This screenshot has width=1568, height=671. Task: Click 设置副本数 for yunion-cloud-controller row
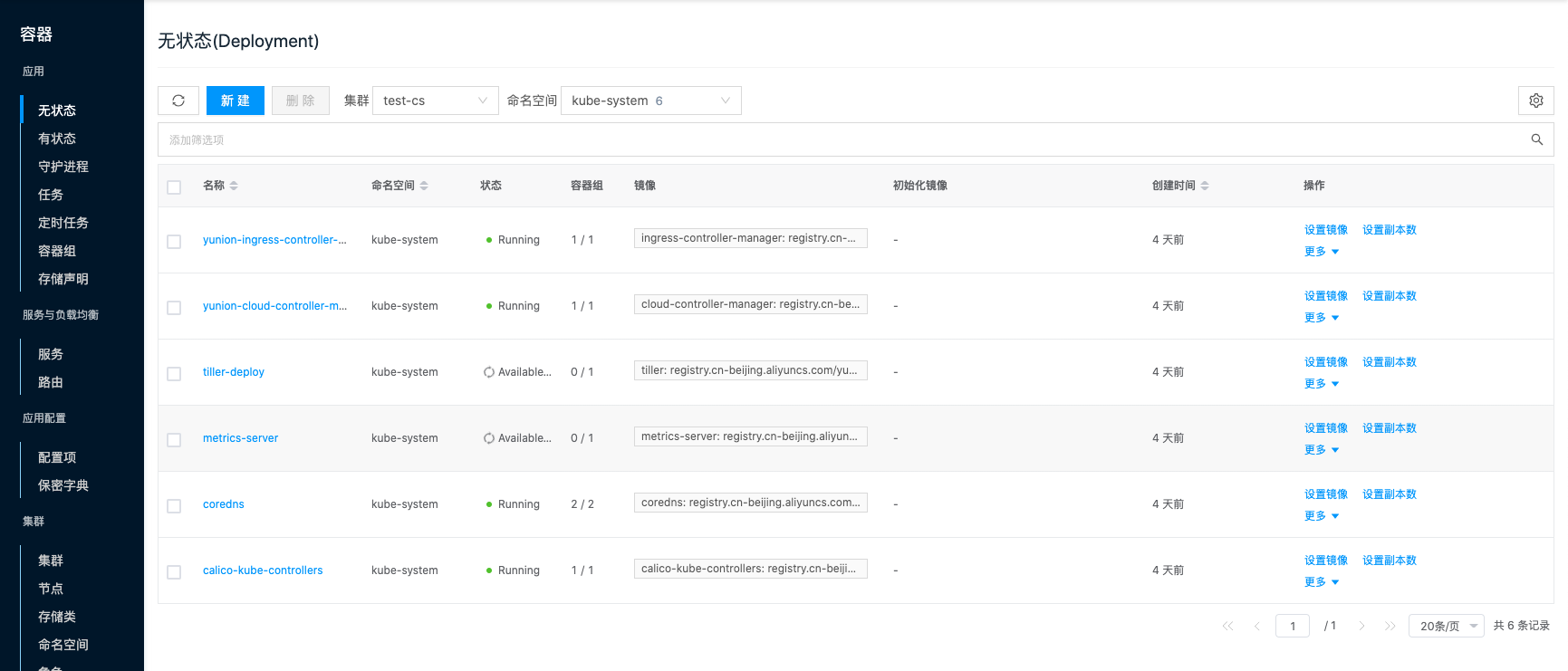pyautogui.click(x=1389, y=296)
